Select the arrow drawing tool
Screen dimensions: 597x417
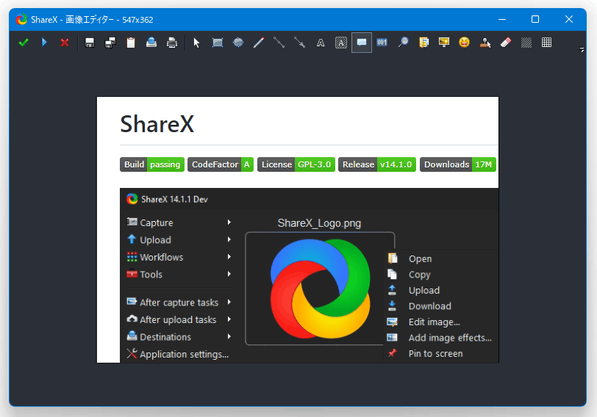(x=300, y=42)
